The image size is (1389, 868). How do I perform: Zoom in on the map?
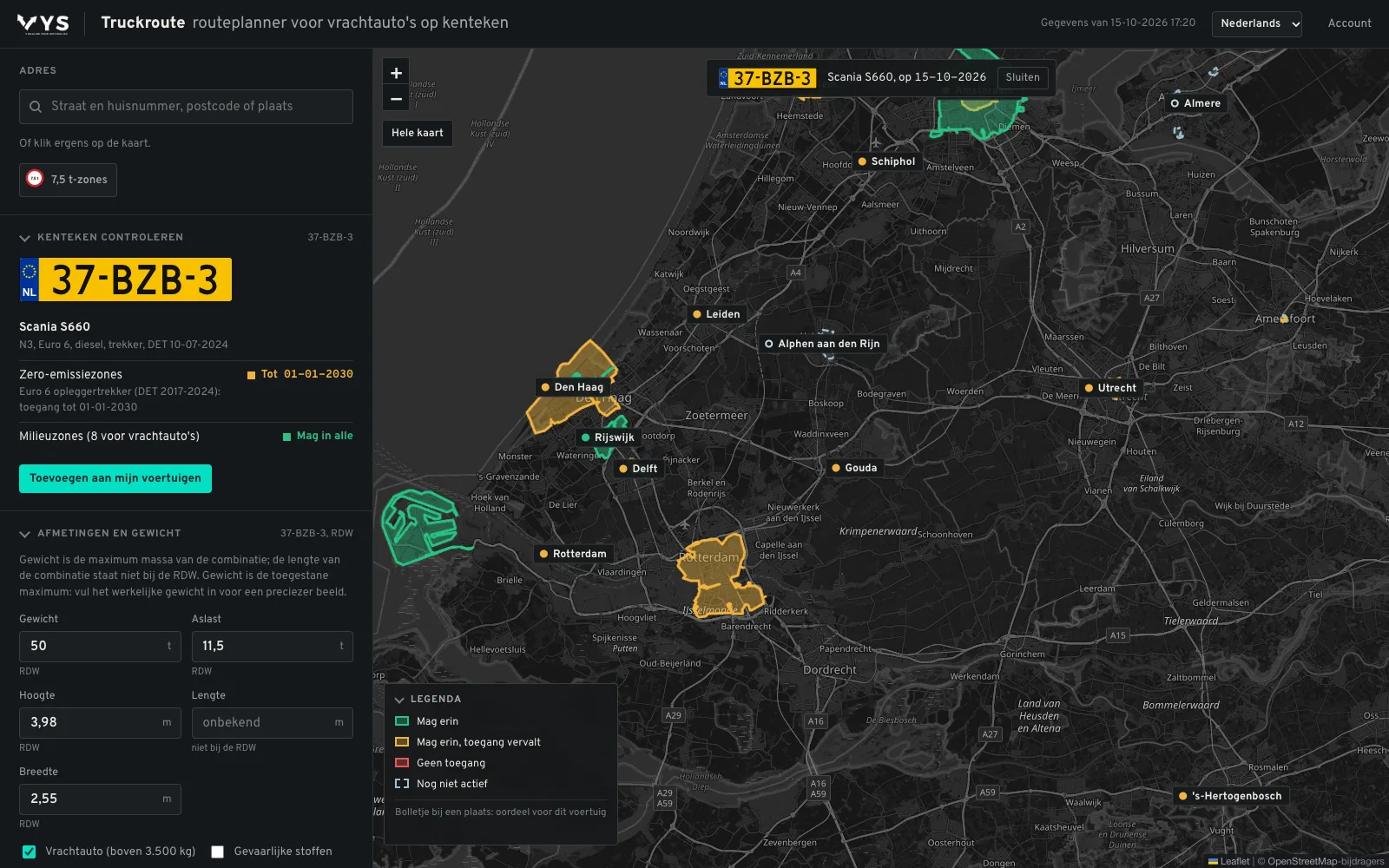click(396, 73)
